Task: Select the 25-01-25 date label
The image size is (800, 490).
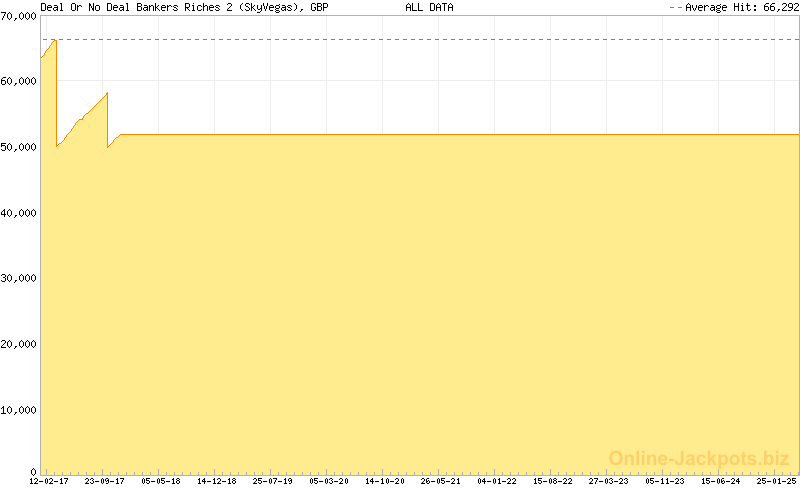Action: click(x=777, y=481)
